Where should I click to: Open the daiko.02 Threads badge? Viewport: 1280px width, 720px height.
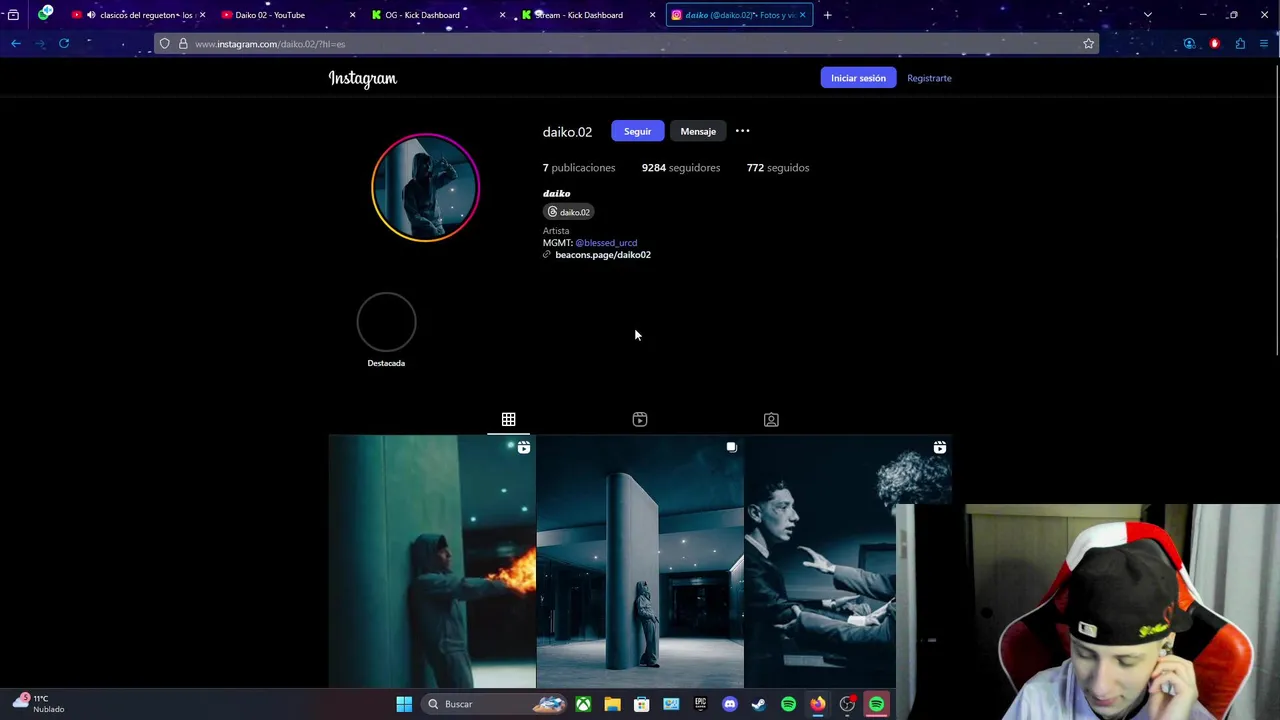tap(569, 212)
